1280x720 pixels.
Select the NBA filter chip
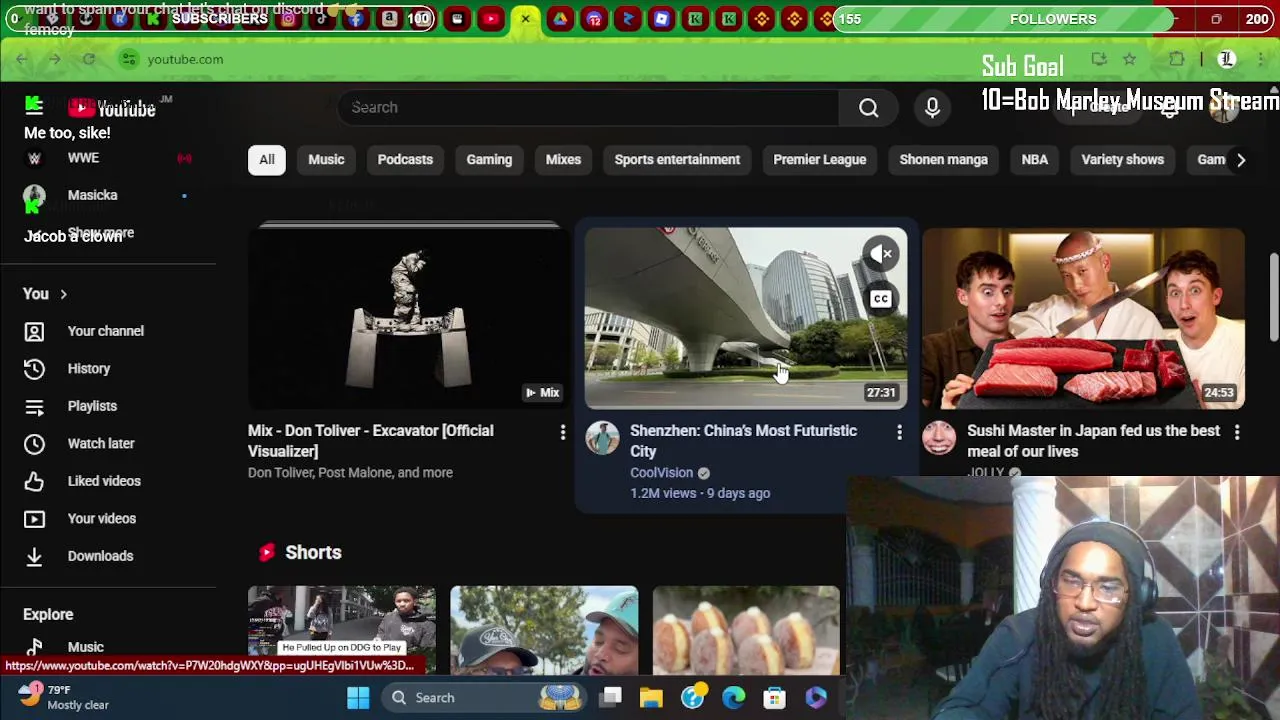(x=1035, y=160)
